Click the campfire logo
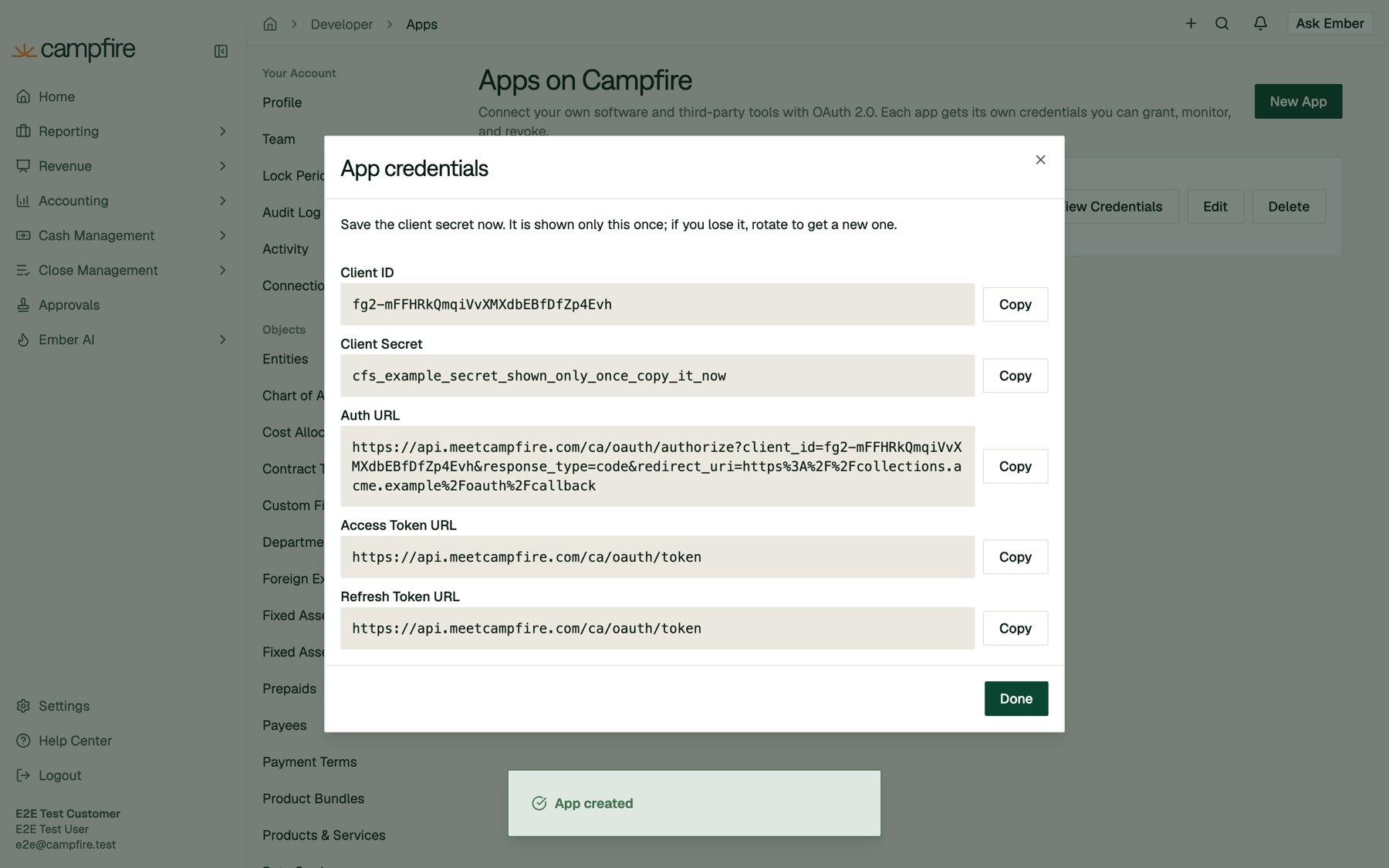This screenshot has width=1389, height=868. (x=74, y=50)
